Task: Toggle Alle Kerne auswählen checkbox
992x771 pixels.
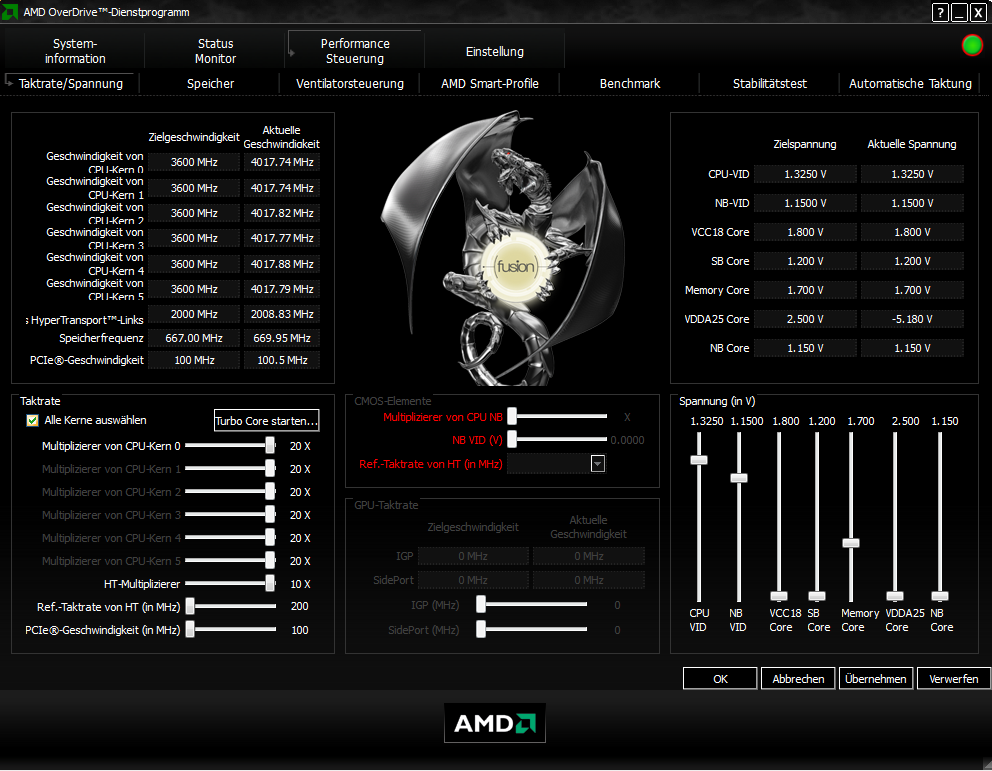Action: (32, 421)
